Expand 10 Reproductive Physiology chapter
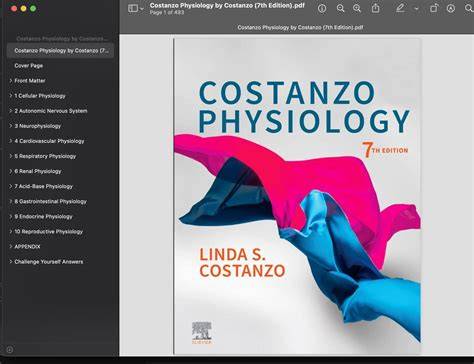 [x=11, y=231]
